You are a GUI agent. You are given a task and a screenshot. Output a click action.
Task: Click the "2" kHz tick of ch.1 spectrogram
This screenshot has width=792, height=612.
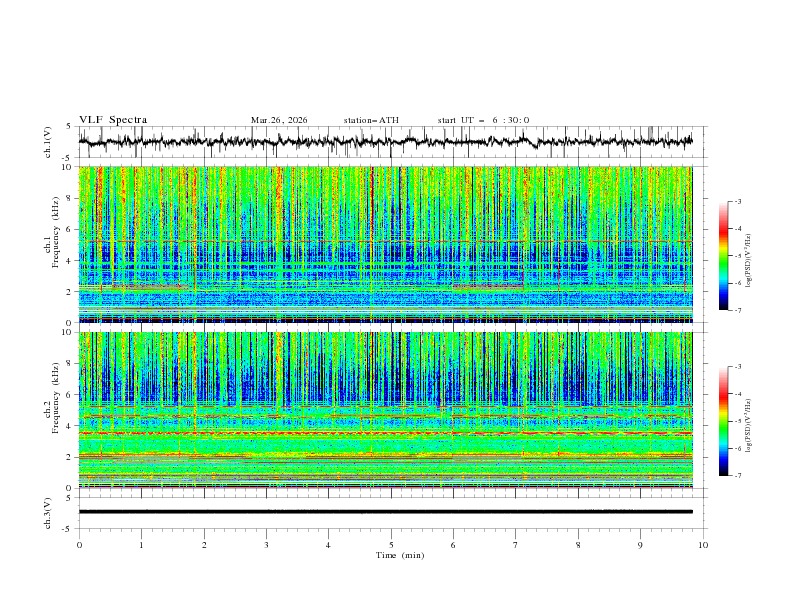tap(69, 292)
